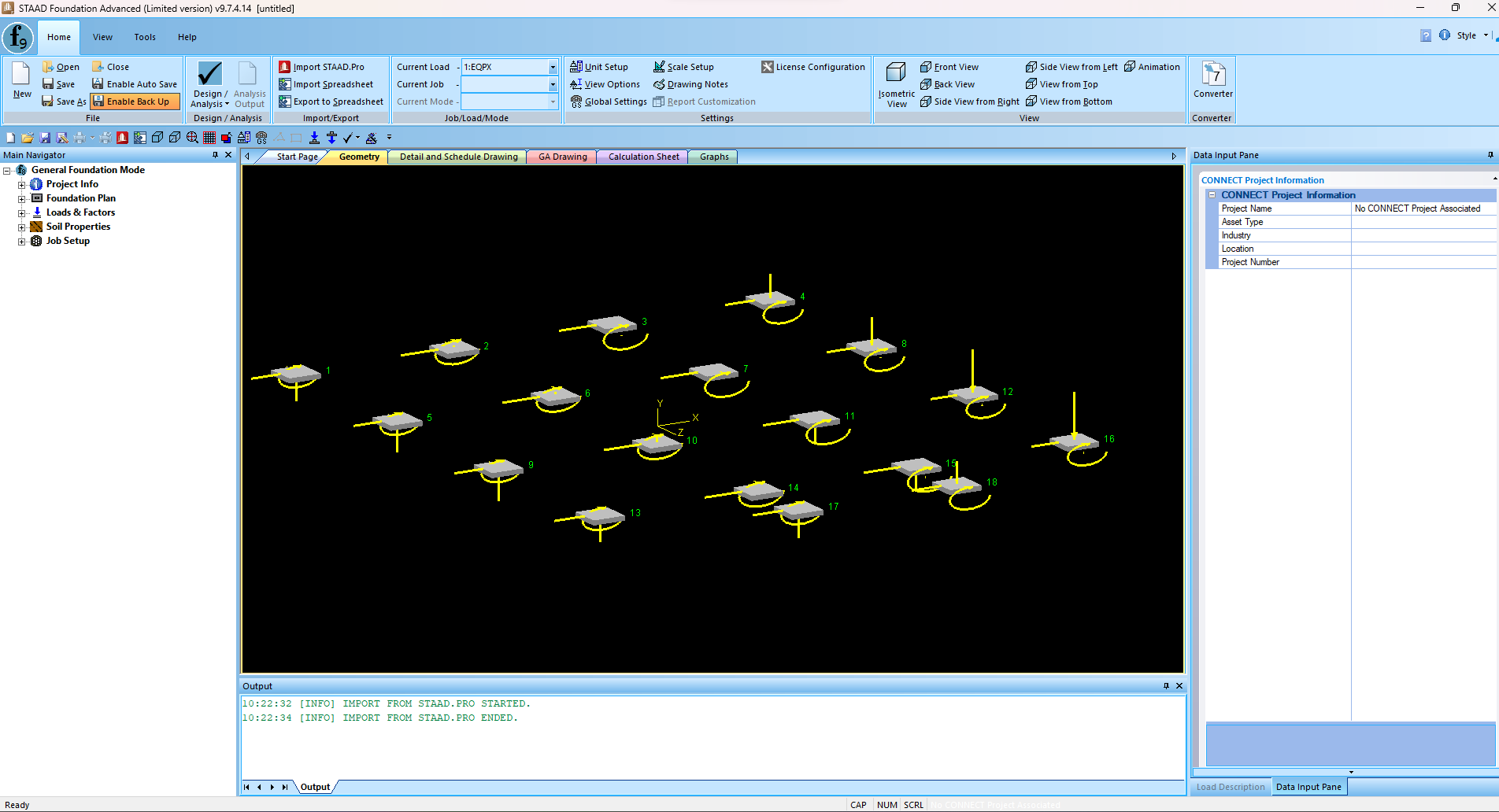The width and height of the screenshot is (1499, 812).
Task: Click the License Configuration button
Action: click(x=812, y=67)
